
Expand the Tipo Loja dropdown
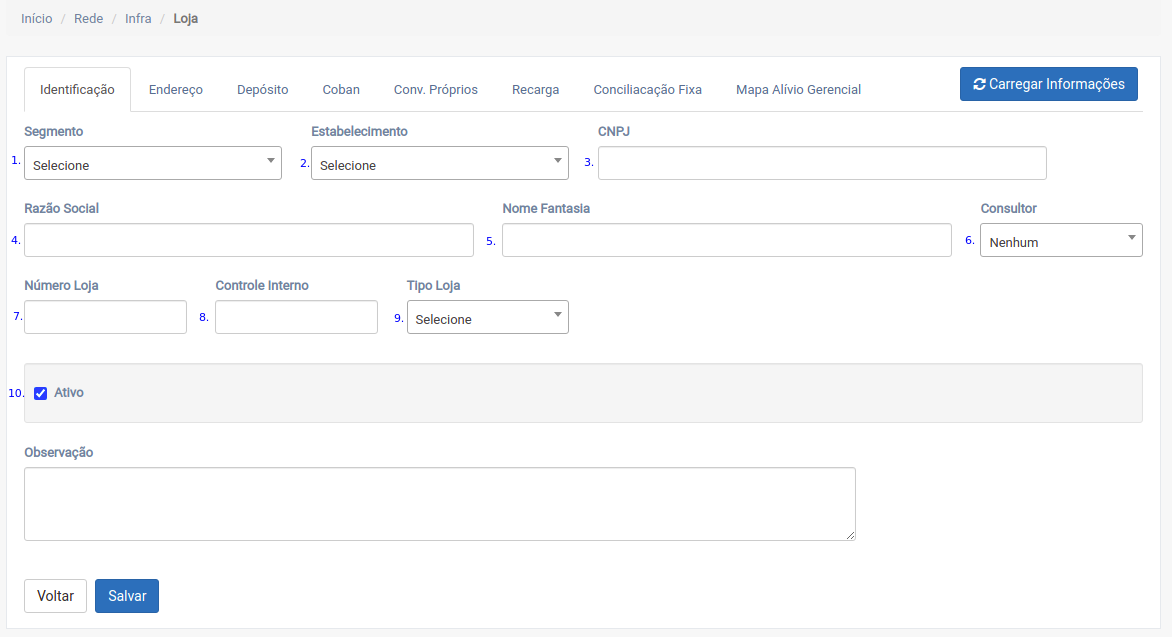(x=488, y=318)
